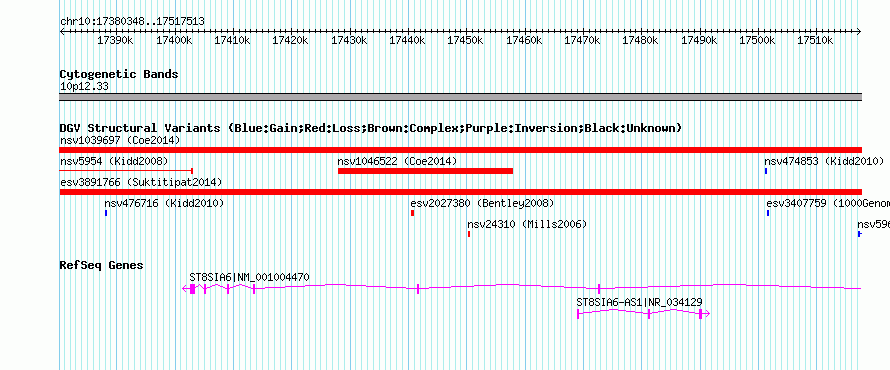Open the esv2027380 (Bentley2008) label
Viewport: 890px width, 370px height.
pyautogui.click(x=482, y=203)
